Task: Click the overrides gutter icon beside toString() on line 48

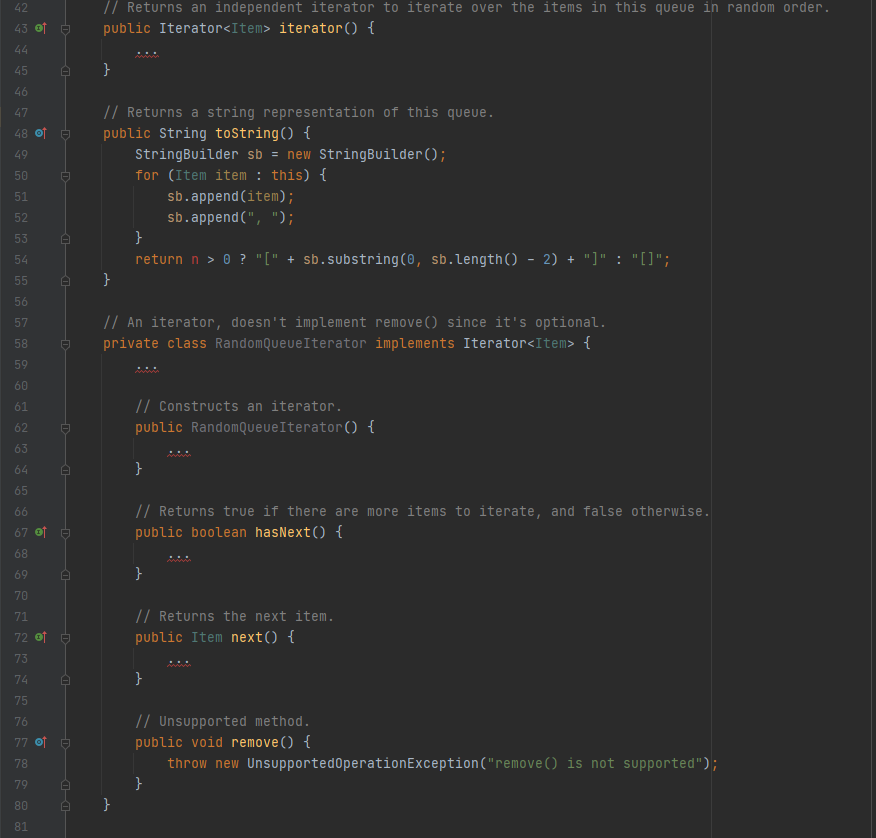Action: [41, 133]
